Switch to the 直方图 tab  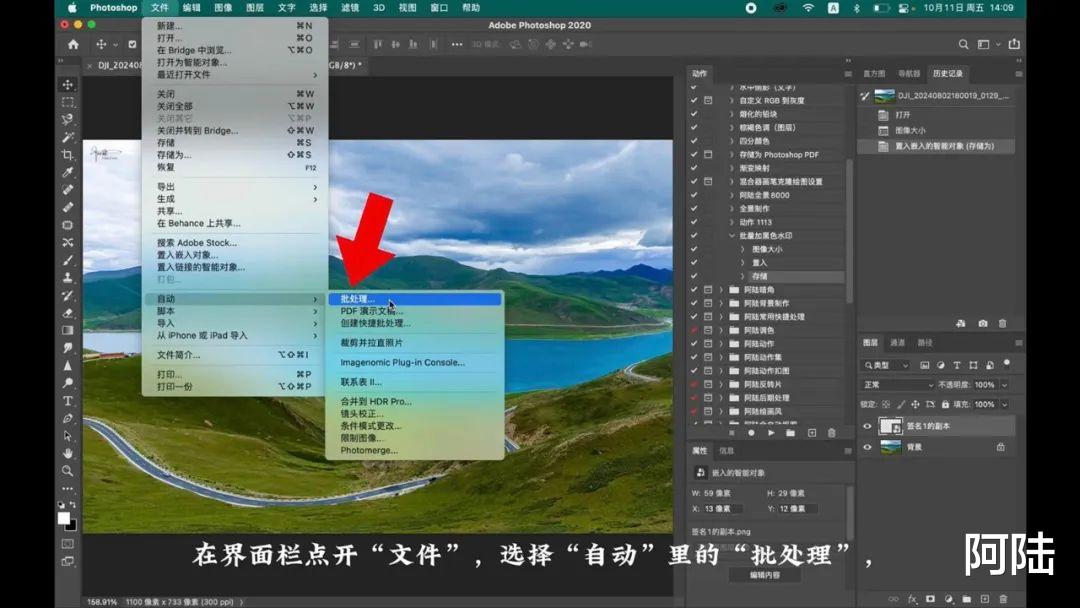[x=875, y=74]
